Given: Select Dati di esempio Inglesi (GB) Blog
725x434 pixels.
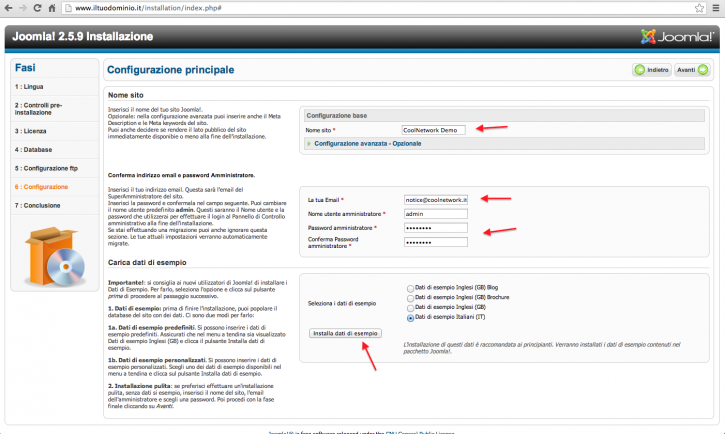Looking at the screenshot, I should coord(410,288).
